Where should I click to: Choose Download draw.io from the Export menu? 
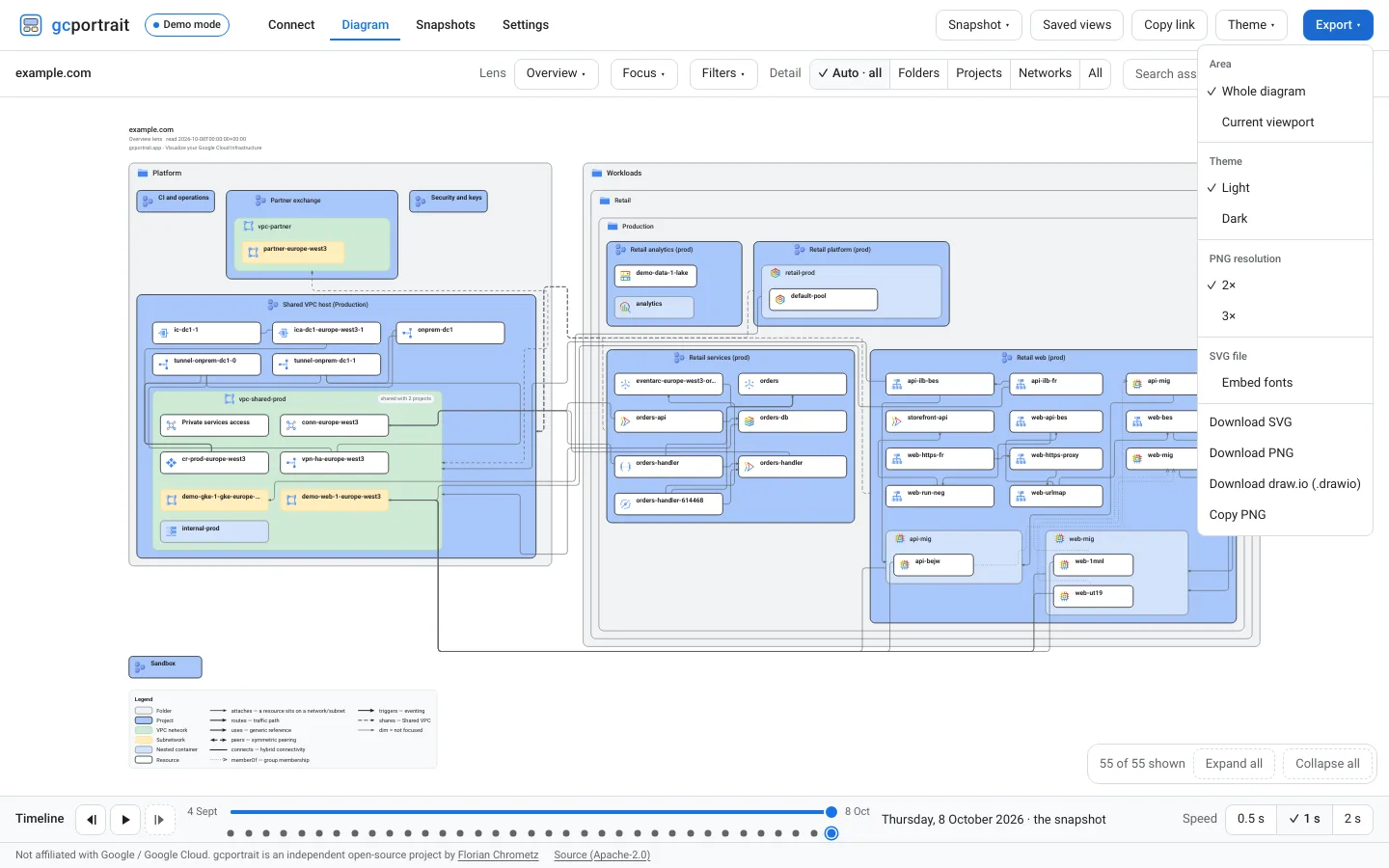[1285, 484]
